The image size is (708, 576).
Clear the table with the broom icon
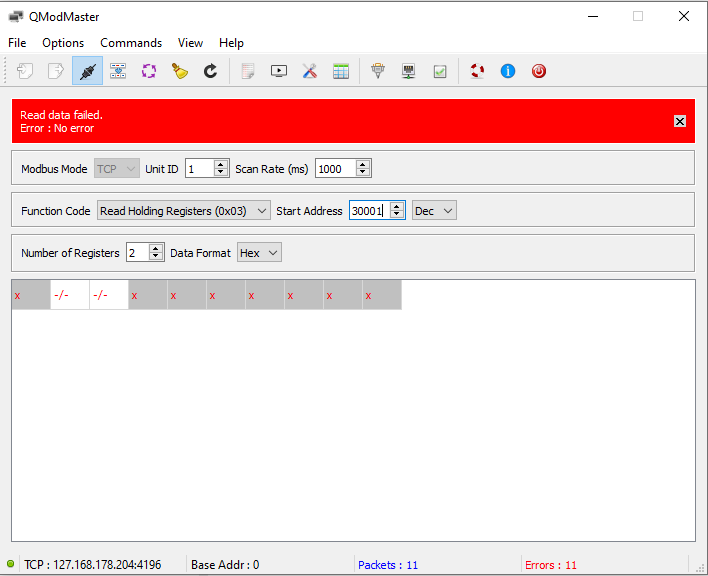click(180, 71)
